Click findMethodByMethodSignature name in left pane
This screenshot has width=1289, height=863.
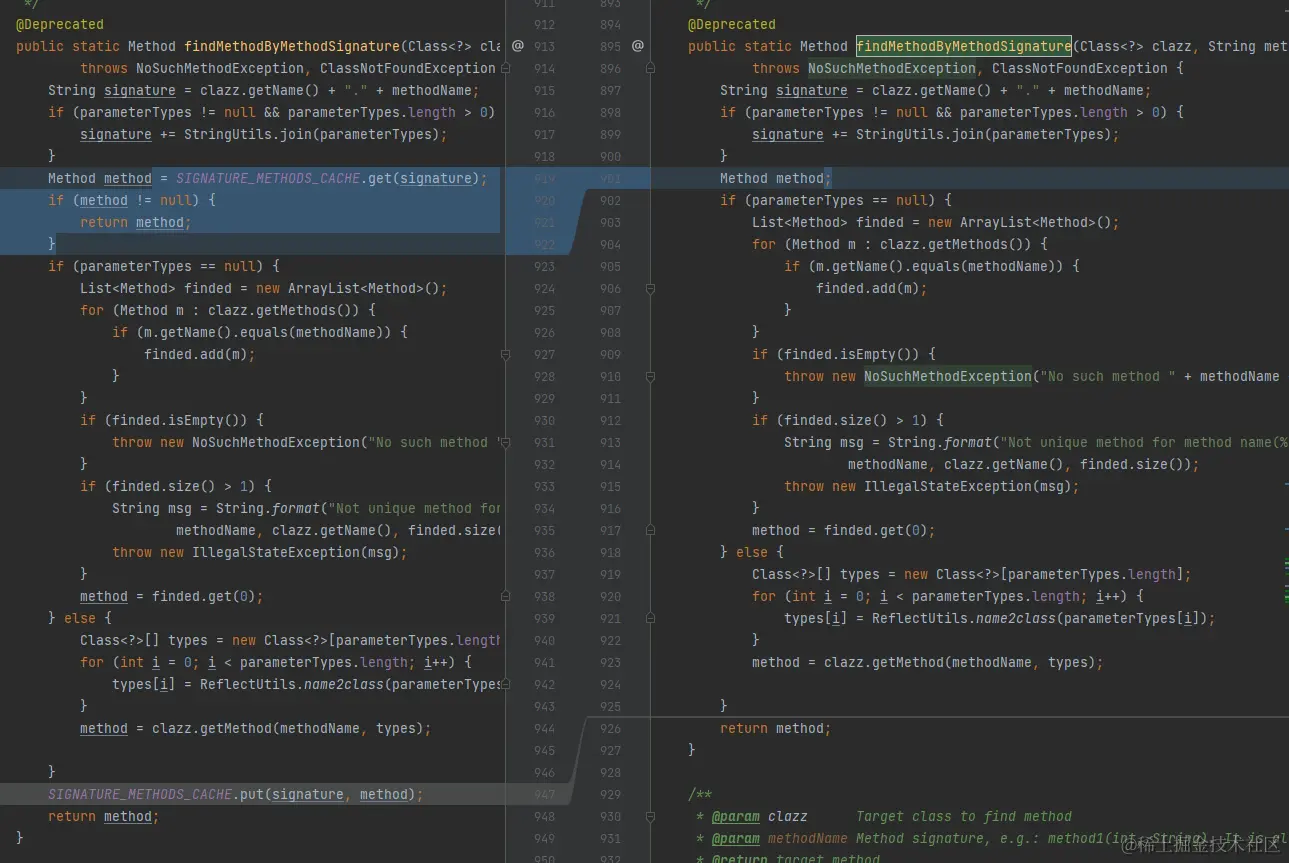(x=292, y=46)
